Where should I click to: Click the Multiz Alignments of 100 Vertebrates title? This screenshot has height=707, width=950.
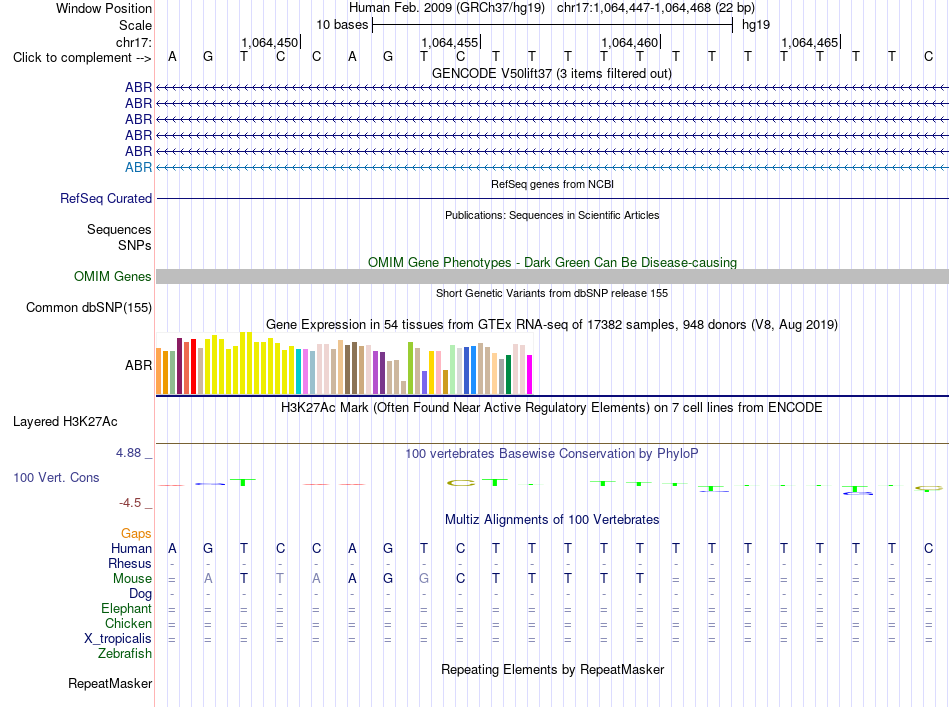point(552,519)
